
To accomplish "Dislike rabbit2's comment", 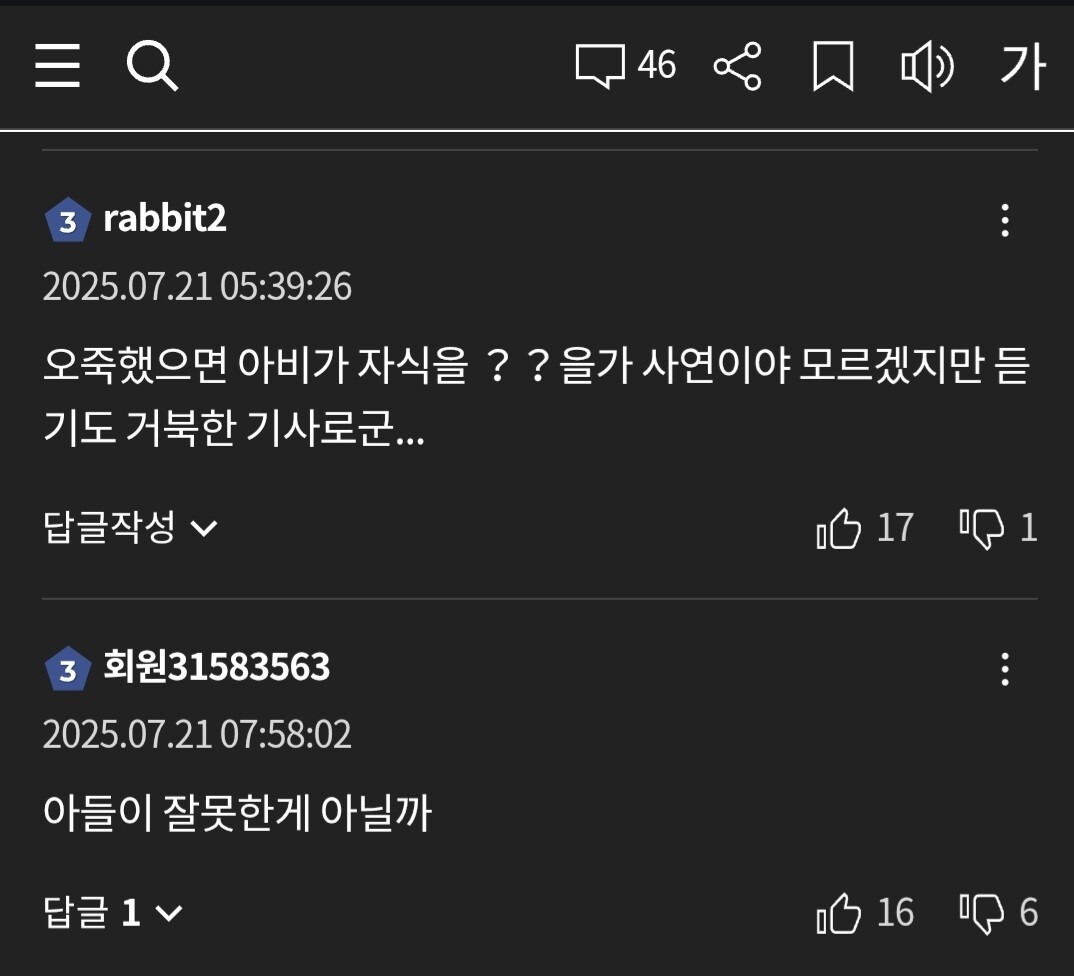I will coord(981,528).
